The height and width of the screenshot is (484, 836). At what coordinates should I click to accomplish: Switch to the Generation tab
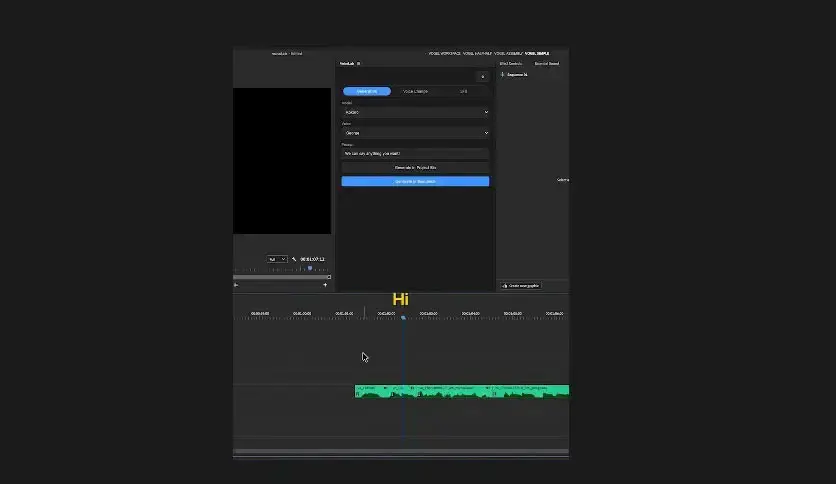coord(367,91)
